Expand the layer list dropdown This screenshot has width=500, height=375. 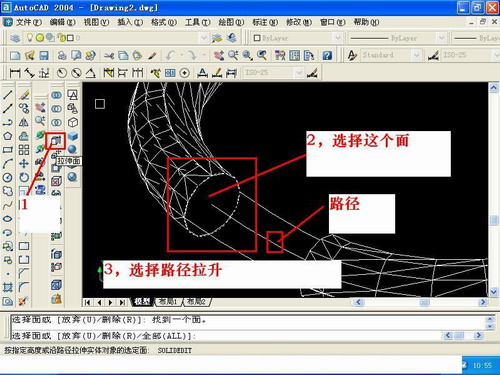click(x=204, y=38)
